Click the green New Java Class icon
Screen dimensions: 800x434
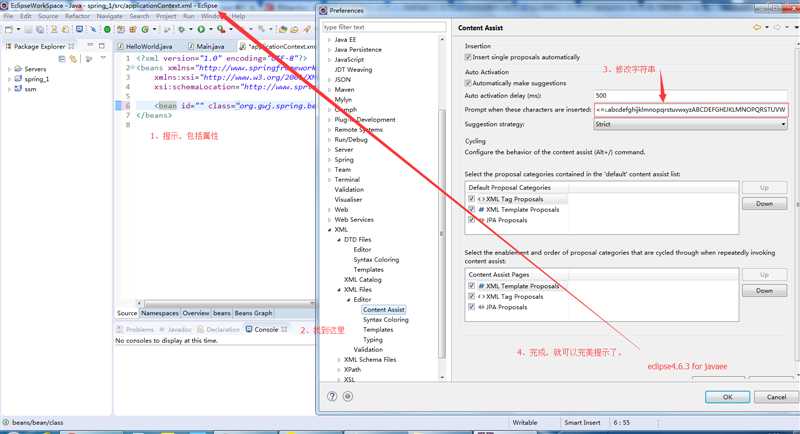point(145,30)
